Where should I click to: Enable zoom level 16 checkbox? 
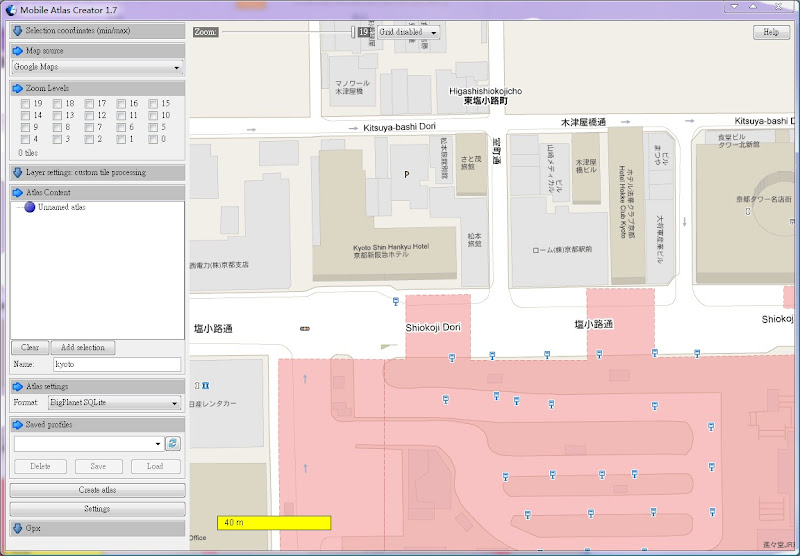click(x=121, y=104)
